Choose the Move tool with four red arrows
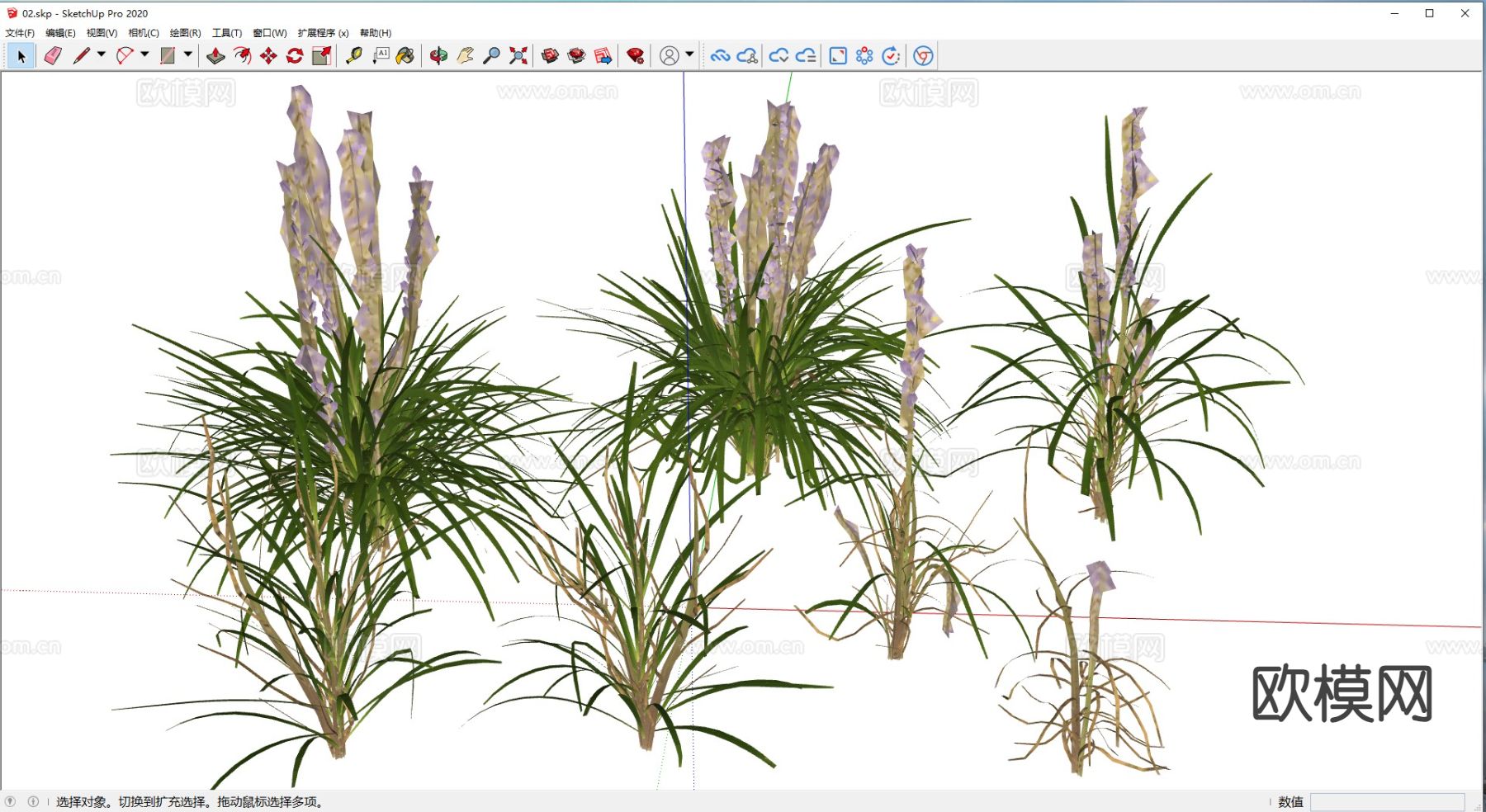The image size is (1486, 812). (x=268, y=56)
